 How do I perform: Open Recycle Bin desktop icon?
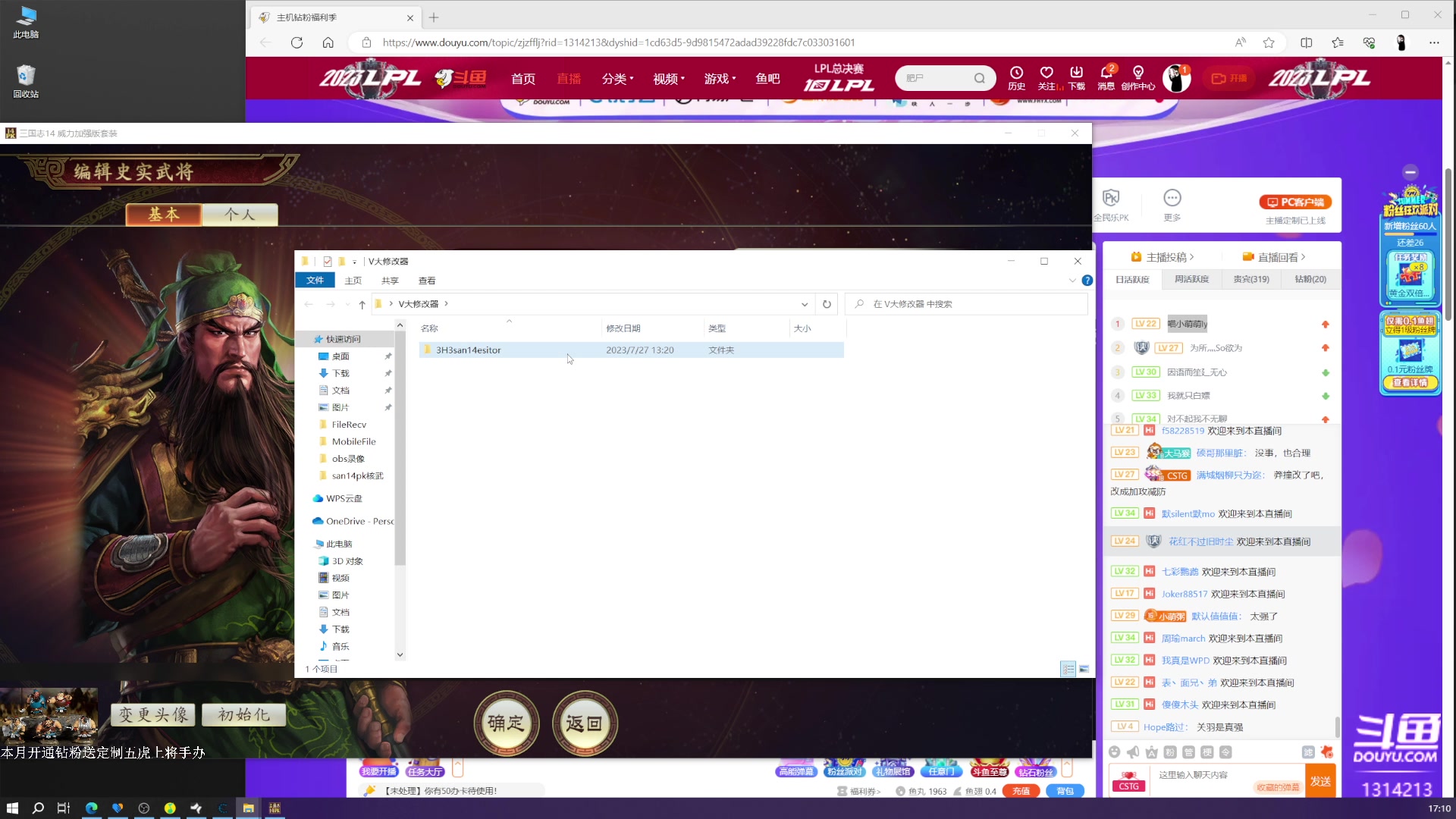pos(26,81)
